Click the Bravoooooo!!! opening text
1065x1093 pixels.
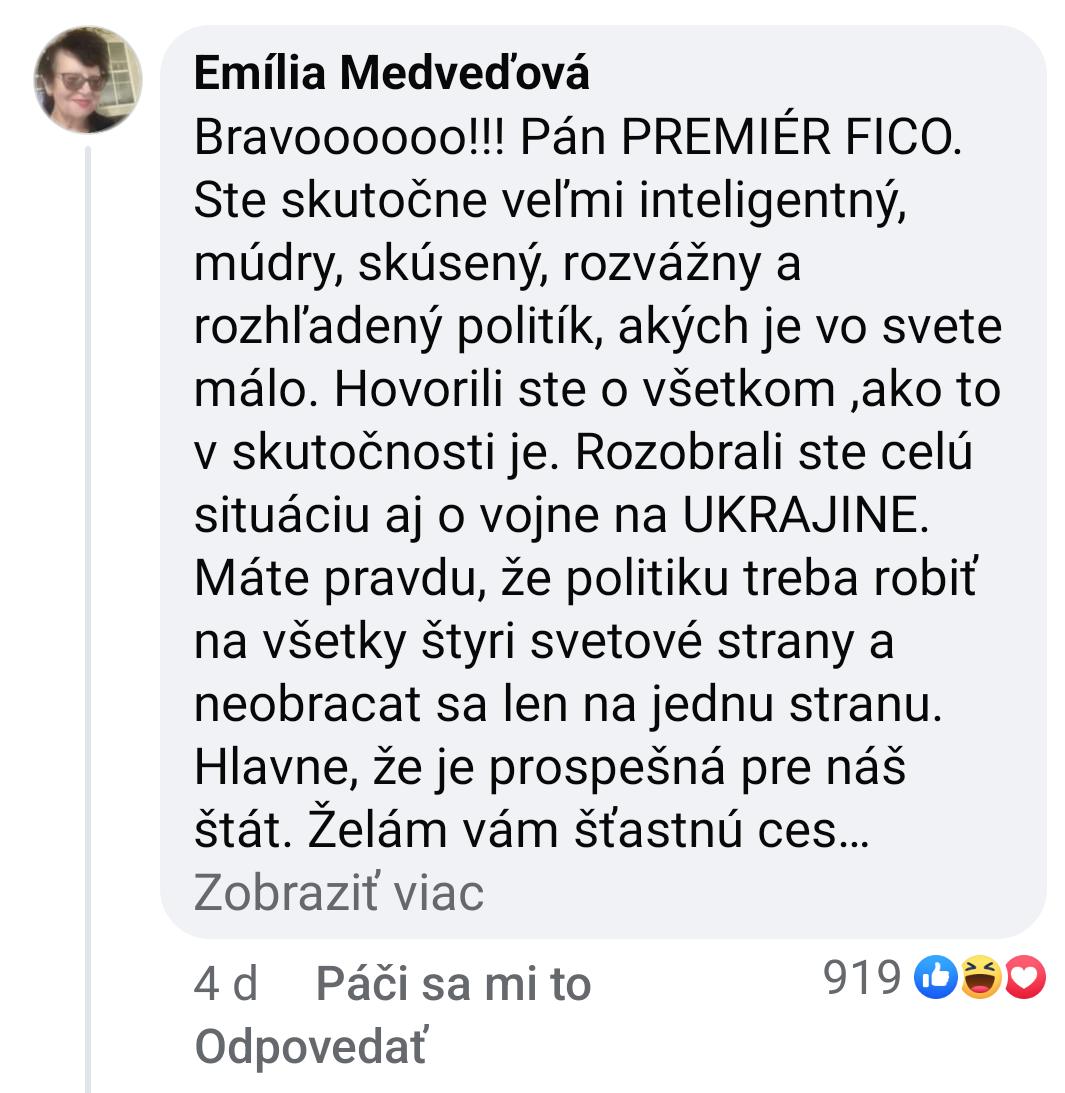[353, 138]
